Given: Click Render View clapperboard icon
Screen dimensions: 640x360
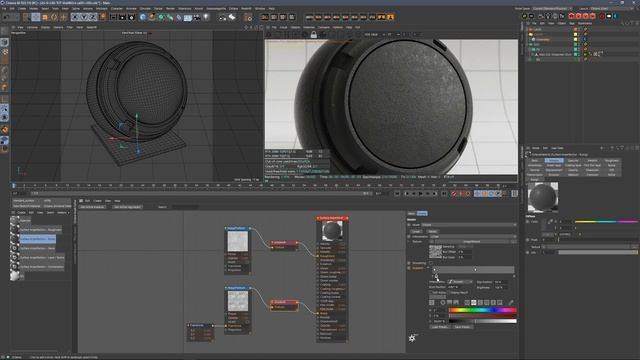Looking at the screenshot, I should [x=113, y=17].
